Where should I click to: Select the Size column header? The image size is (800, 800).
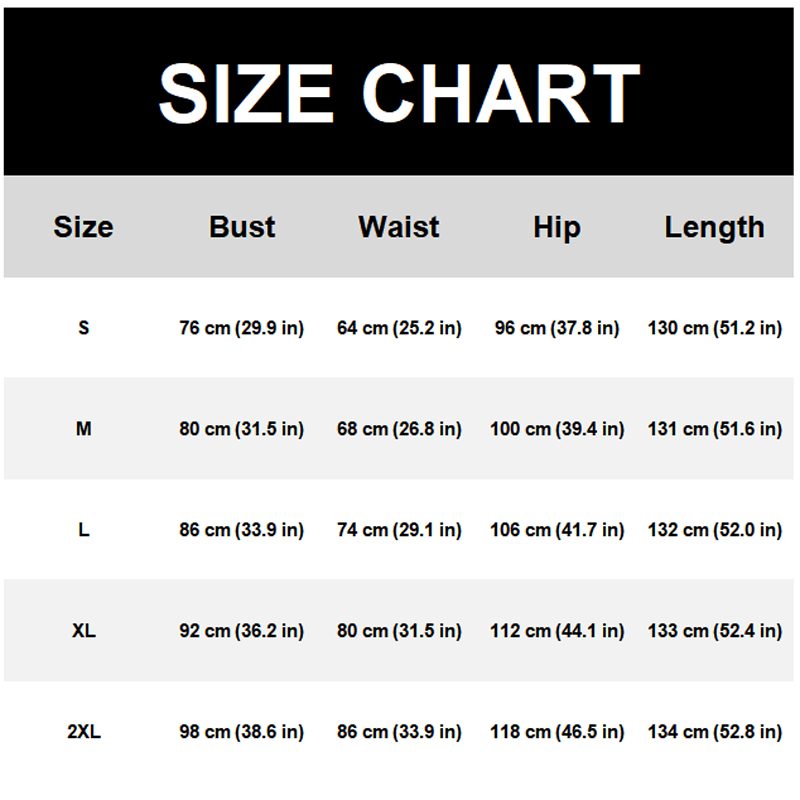pyautogui.click(x=83, y=227)
